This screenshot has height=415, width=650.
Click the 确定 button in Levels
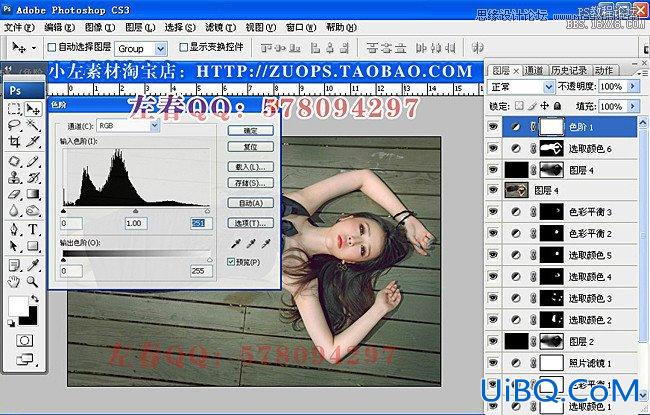coord(250,131)
